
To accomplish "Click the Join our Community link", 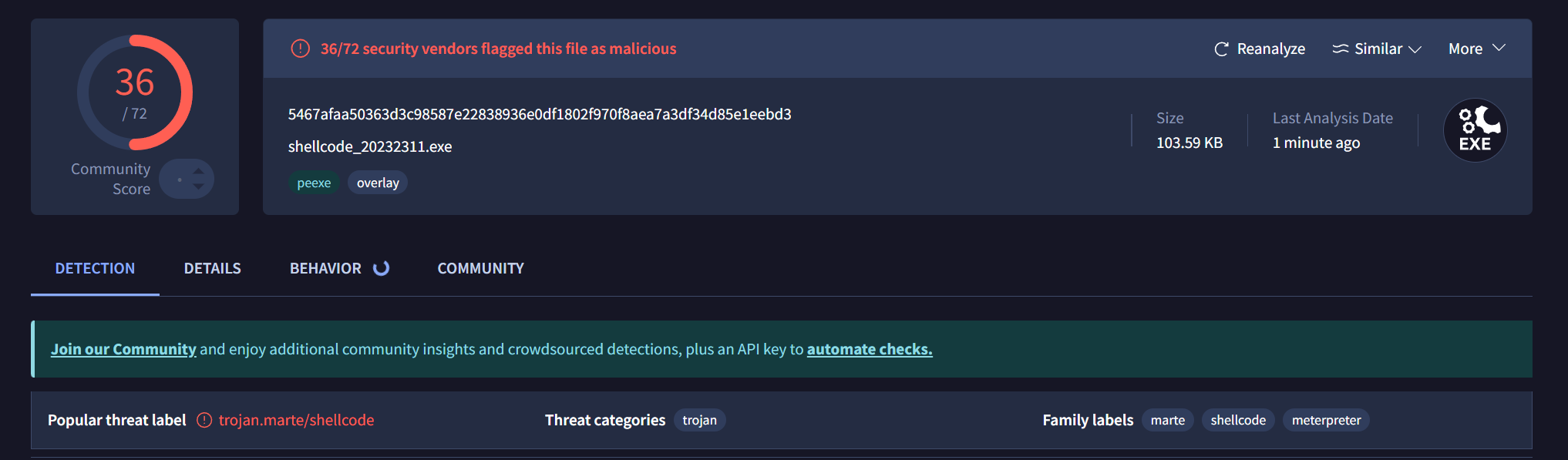I will [x=123, y=349].
